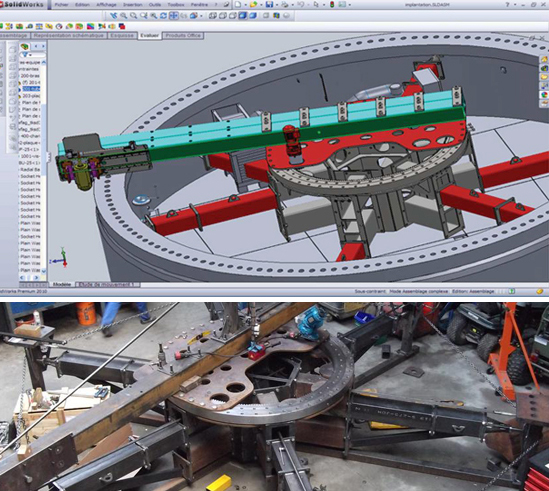Pin the menu bar with pushpin icon

tap(227, 5)
